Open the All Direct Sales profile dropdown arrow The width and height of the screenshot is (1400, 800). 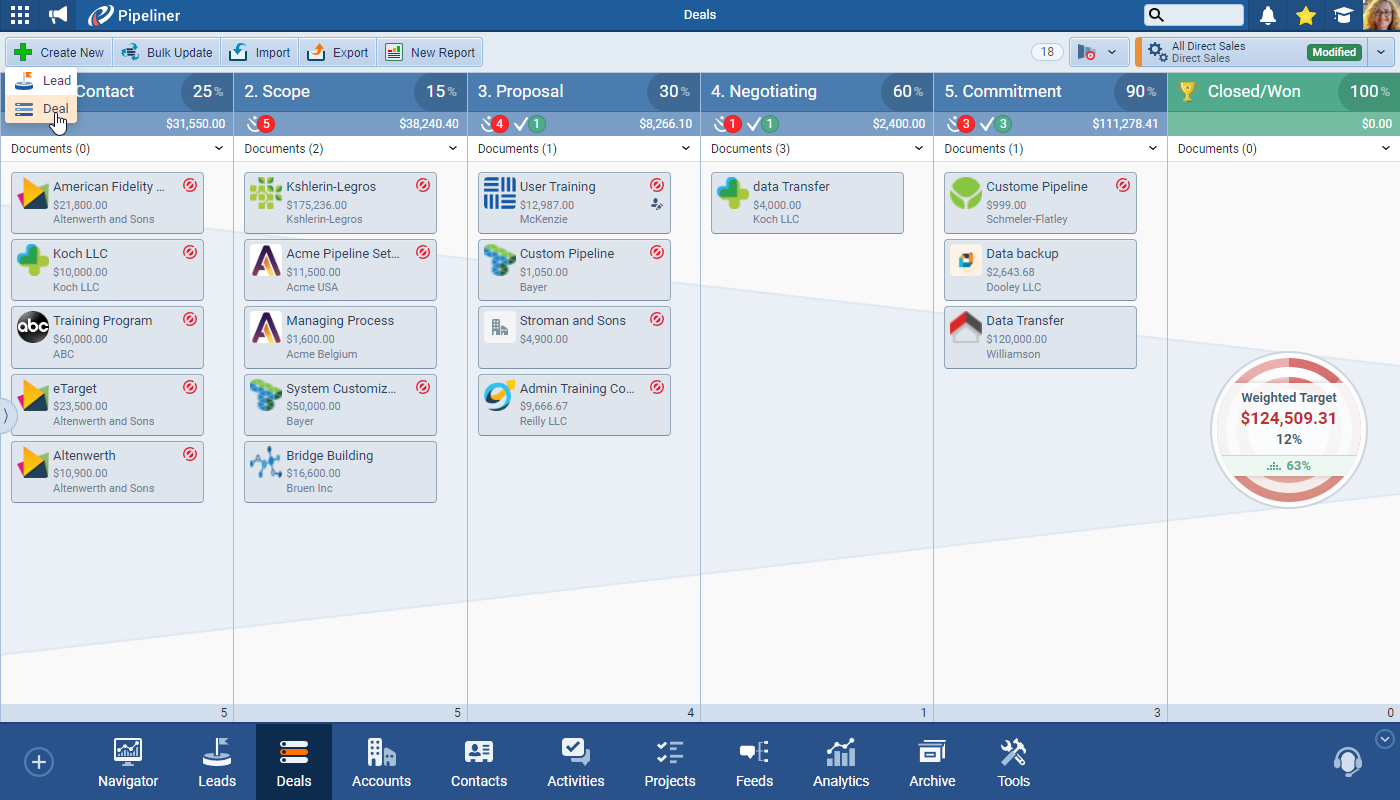click(1382, 52)
